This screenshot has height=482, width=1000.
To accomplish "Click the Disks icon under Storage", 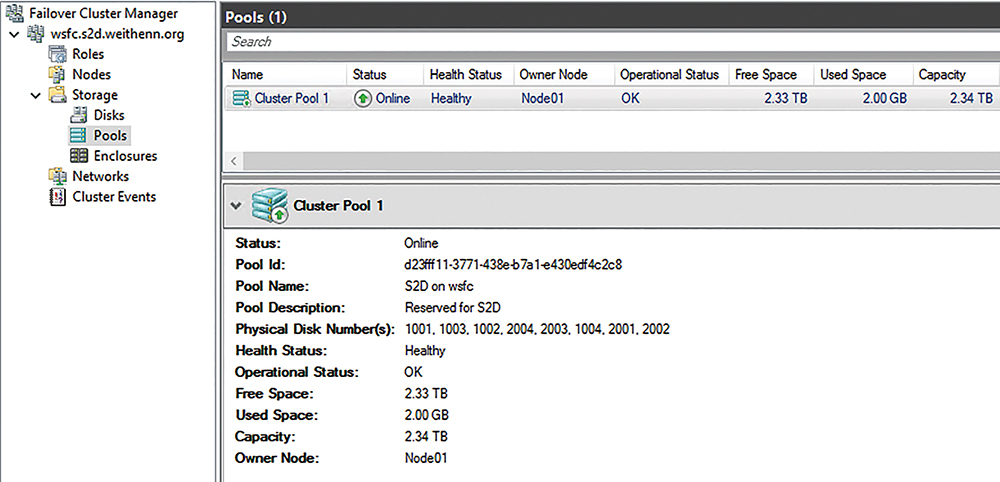I will click(78, 115).
